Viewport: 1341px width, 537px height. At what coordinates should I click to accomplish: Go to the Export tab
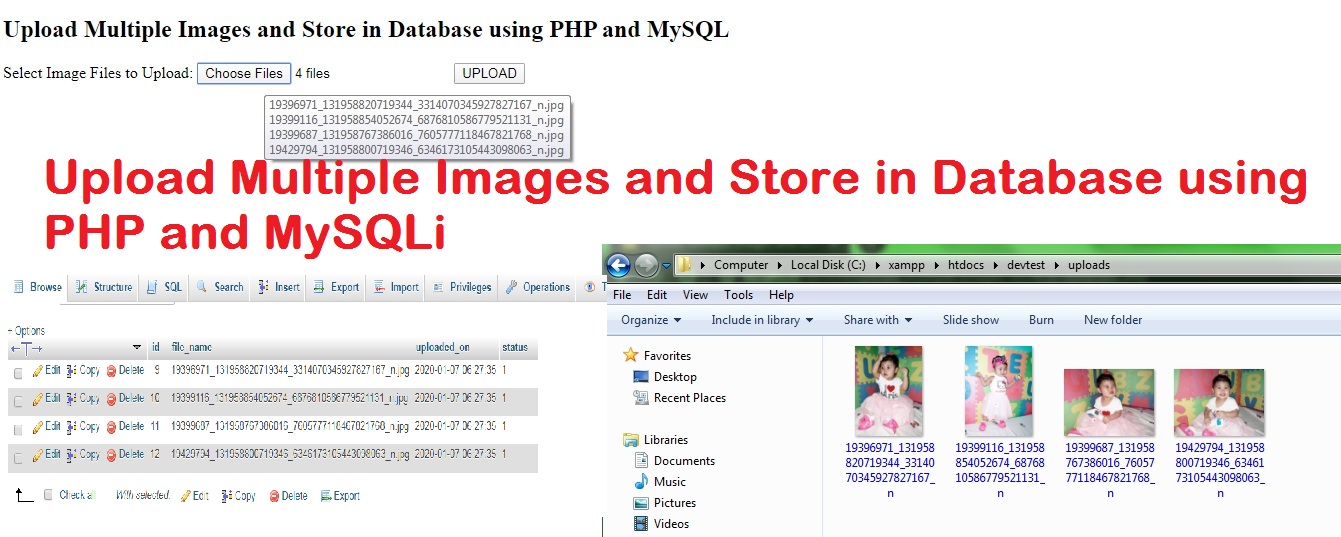[x=337, y=287]
